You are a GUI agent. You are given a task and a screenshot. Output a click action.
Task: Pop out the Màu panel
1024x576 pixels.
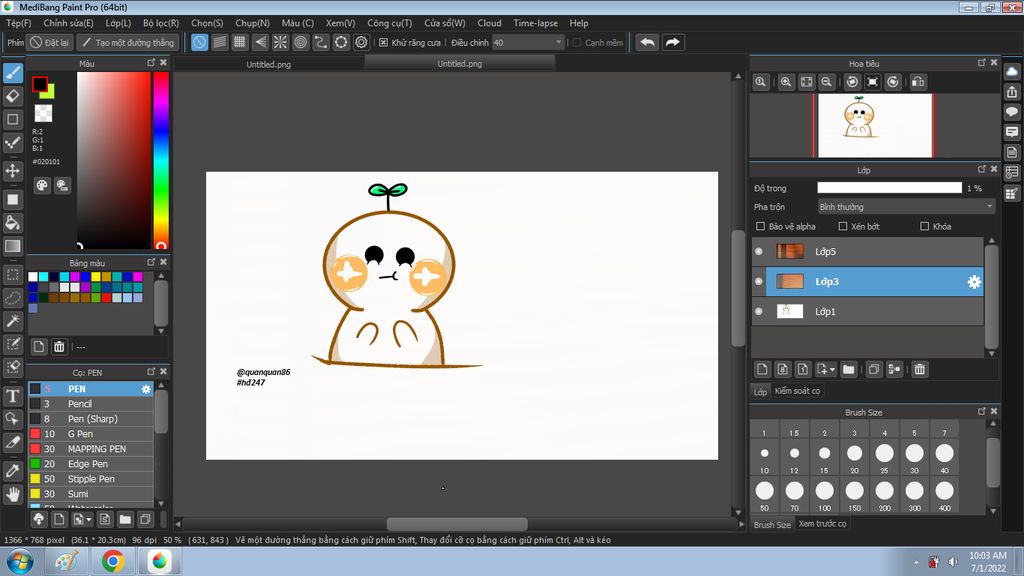(x=151, y=63)
